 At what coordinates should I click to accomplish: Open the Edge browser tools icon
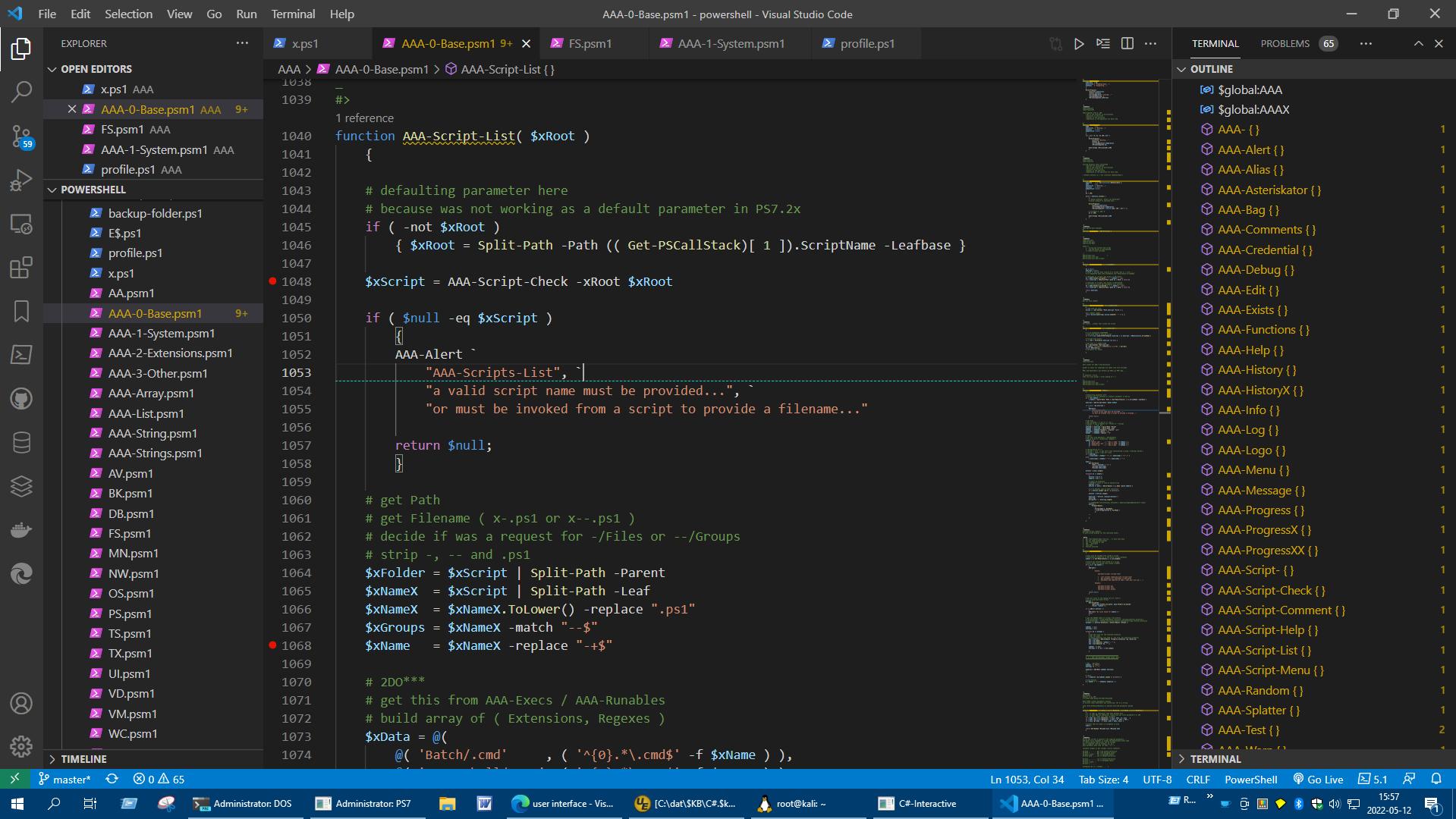click(x=21, y=574)
